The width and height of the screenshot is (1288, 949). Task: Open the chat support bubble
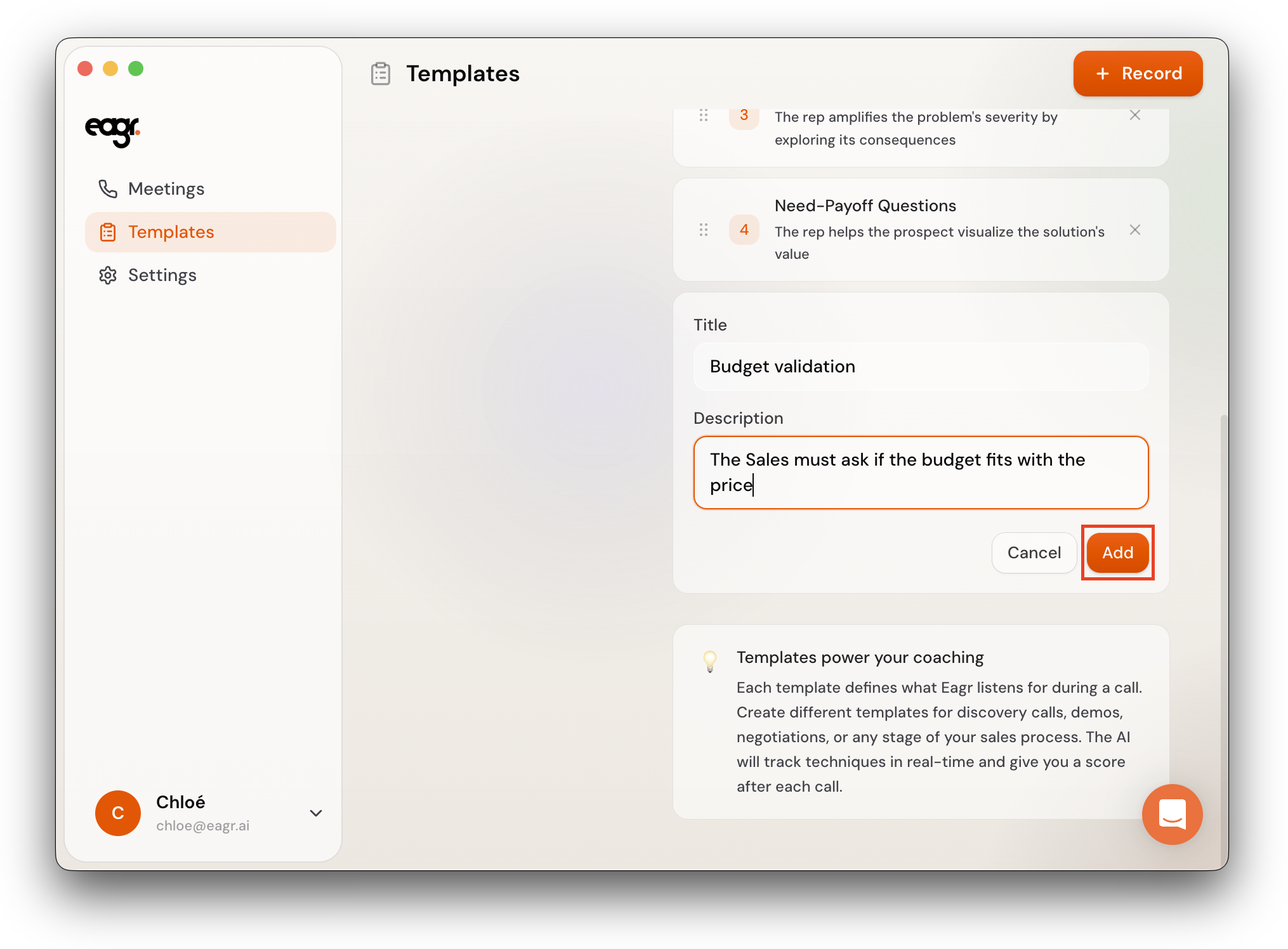1171,814
